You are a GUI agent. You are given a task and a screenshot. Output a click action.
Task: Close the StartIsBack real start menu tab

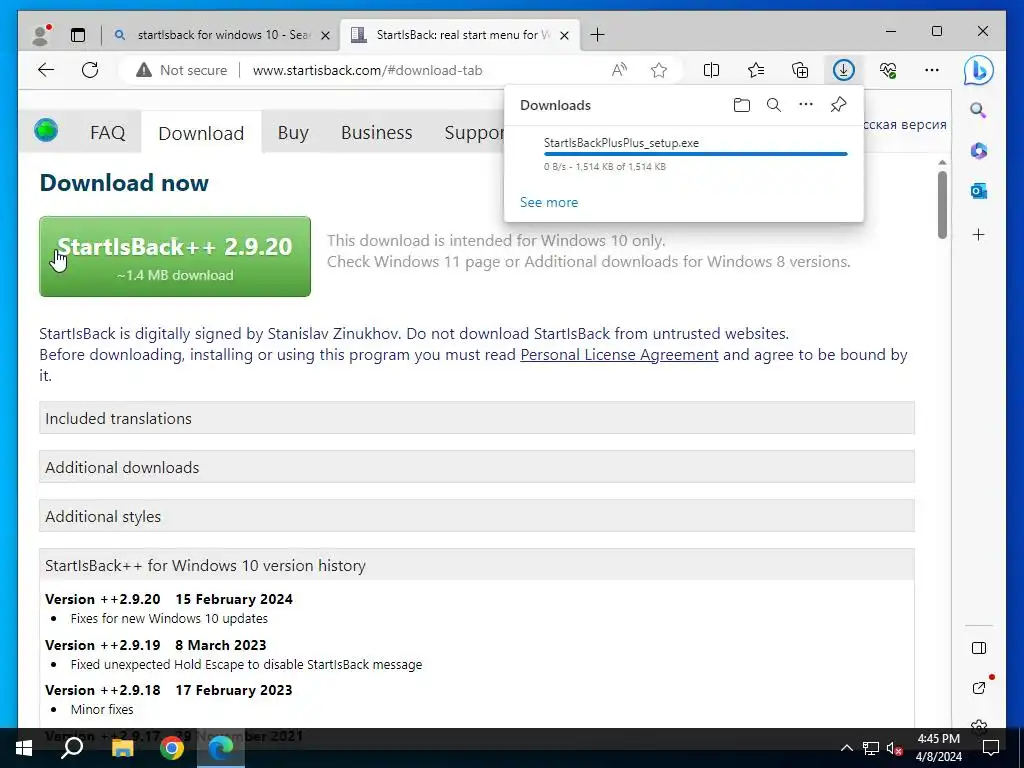(565, 35)
